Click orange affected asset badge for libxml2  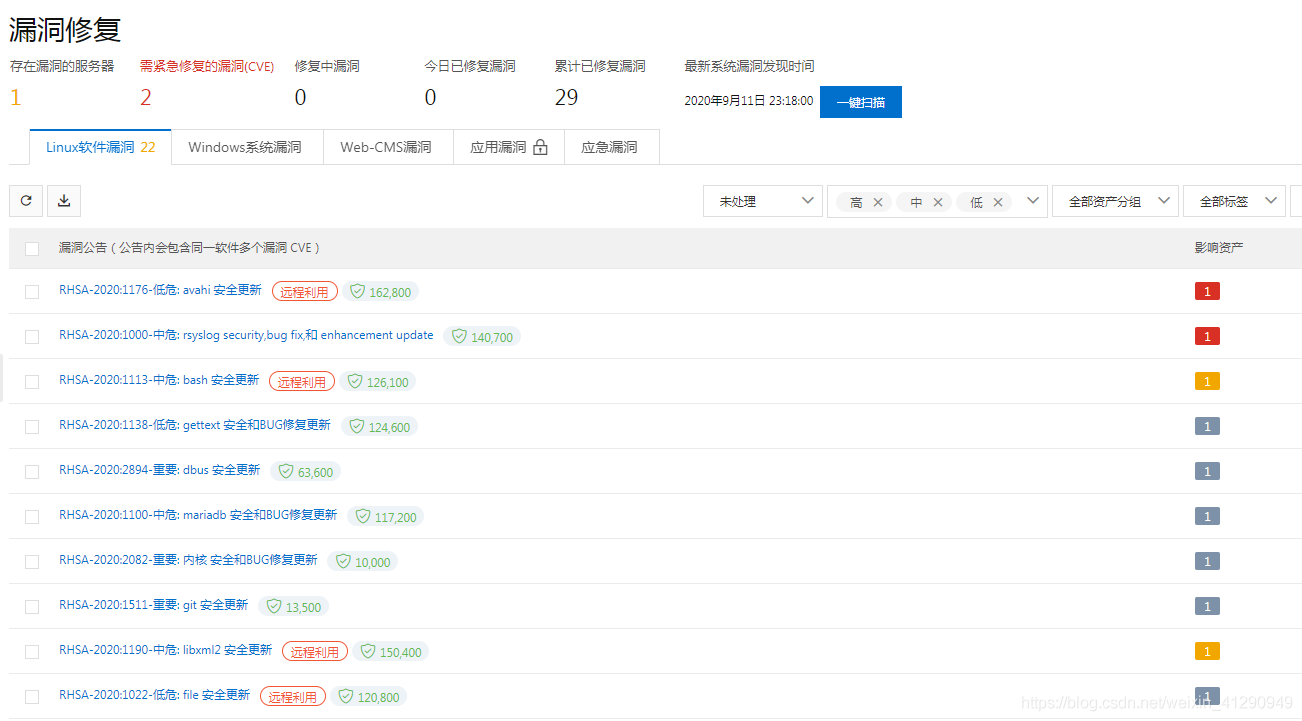(x=1207, y=652)
